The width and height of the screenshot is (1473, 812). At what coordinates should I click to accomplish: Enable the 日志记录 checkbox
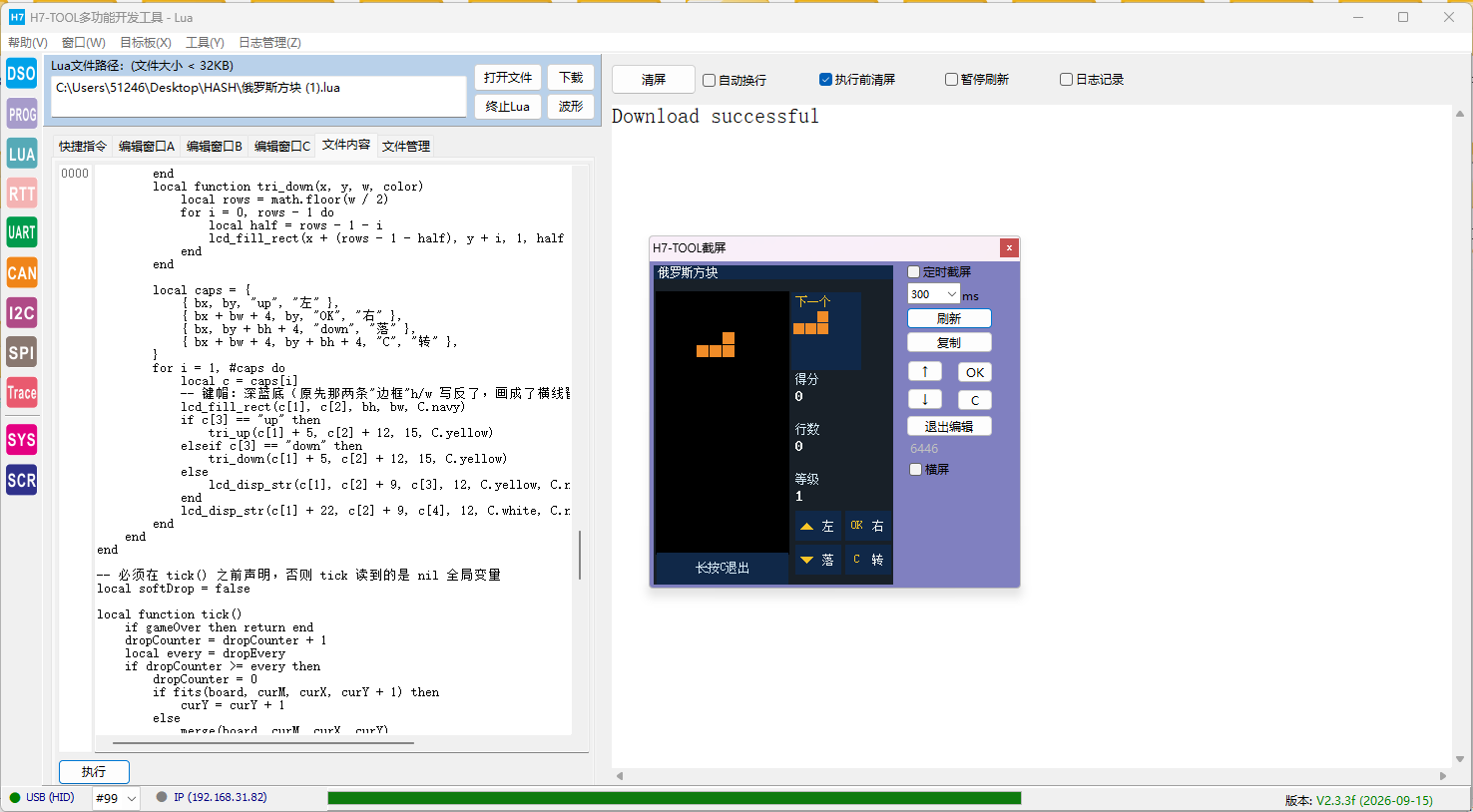coord(1066,79)
